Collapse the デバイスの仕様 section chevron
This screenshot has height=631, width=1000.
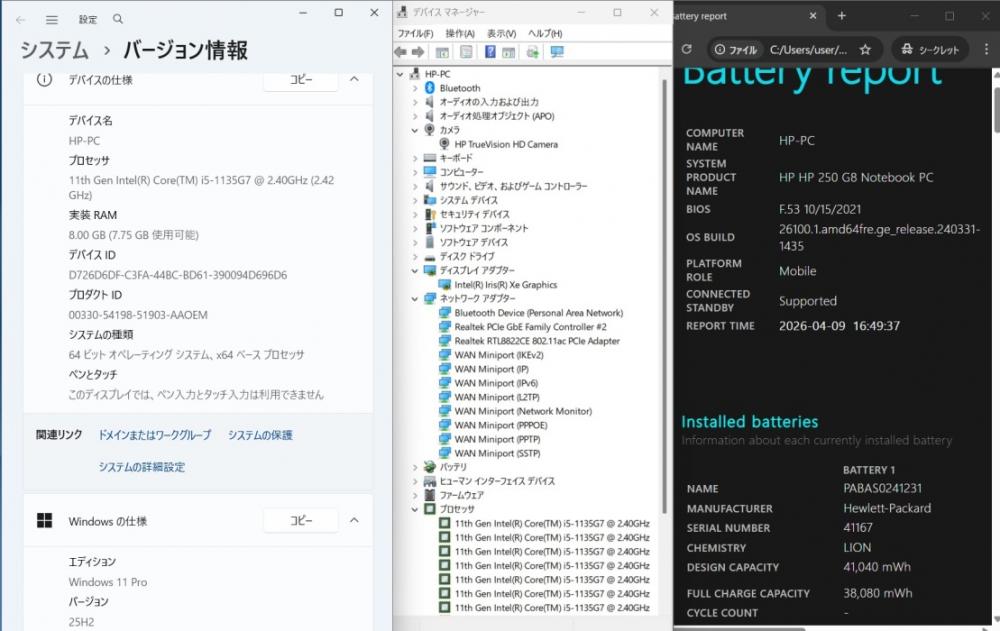pos(353,80)
